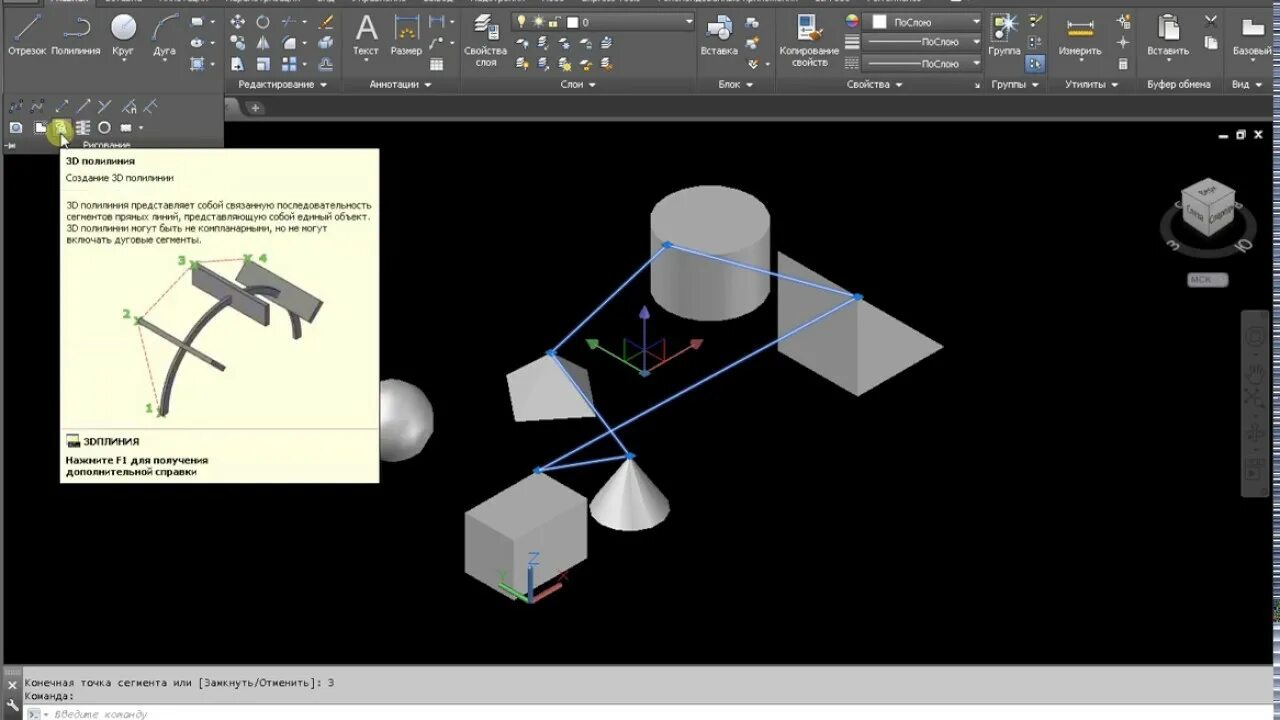1280x720 pixels.
Task: Click the Cut scissors icon
Action: [x=1211, y=21]
